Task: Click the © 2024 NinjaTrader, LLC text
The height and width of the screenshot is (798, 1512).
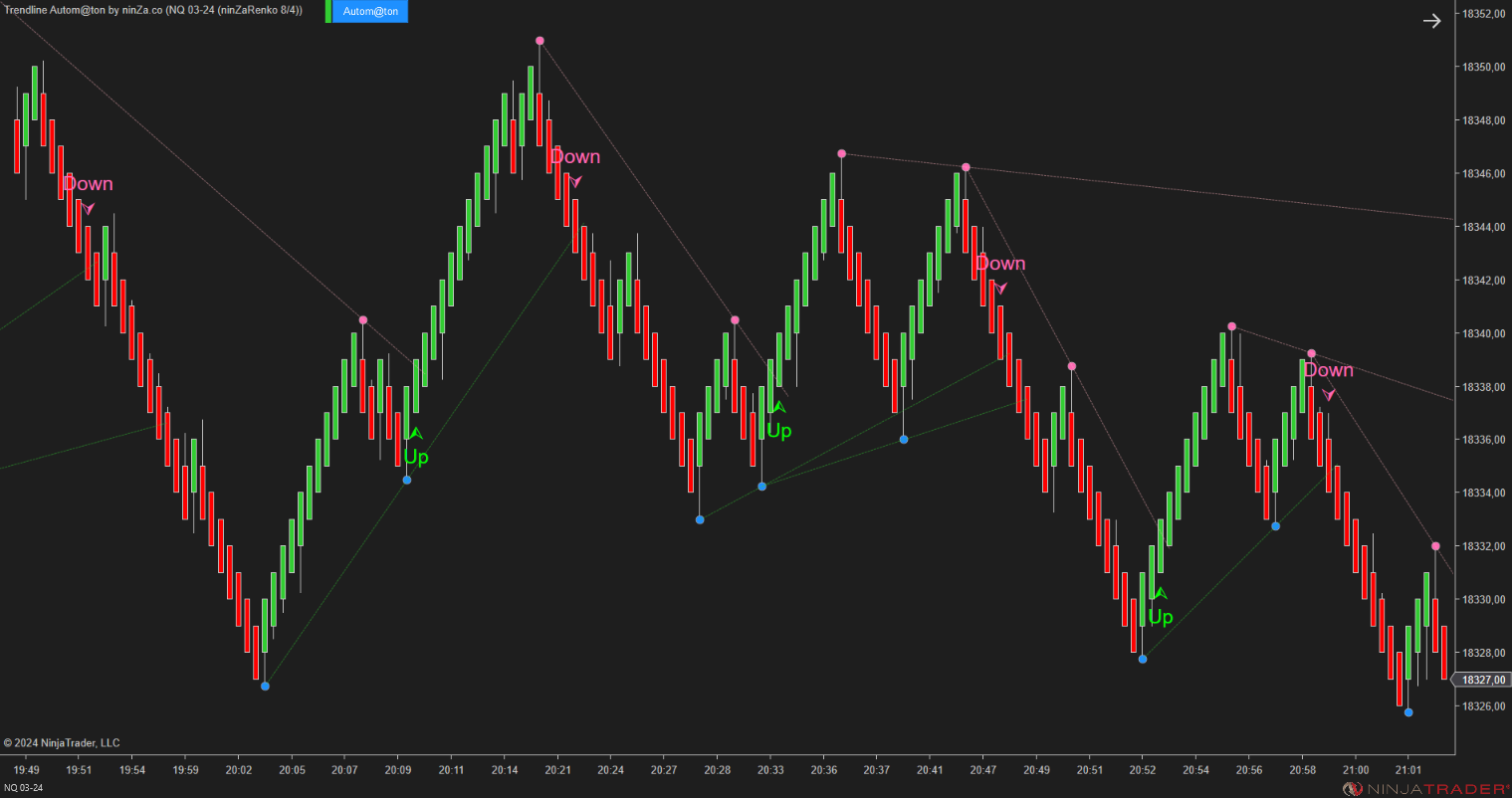Action: (62, 742)
